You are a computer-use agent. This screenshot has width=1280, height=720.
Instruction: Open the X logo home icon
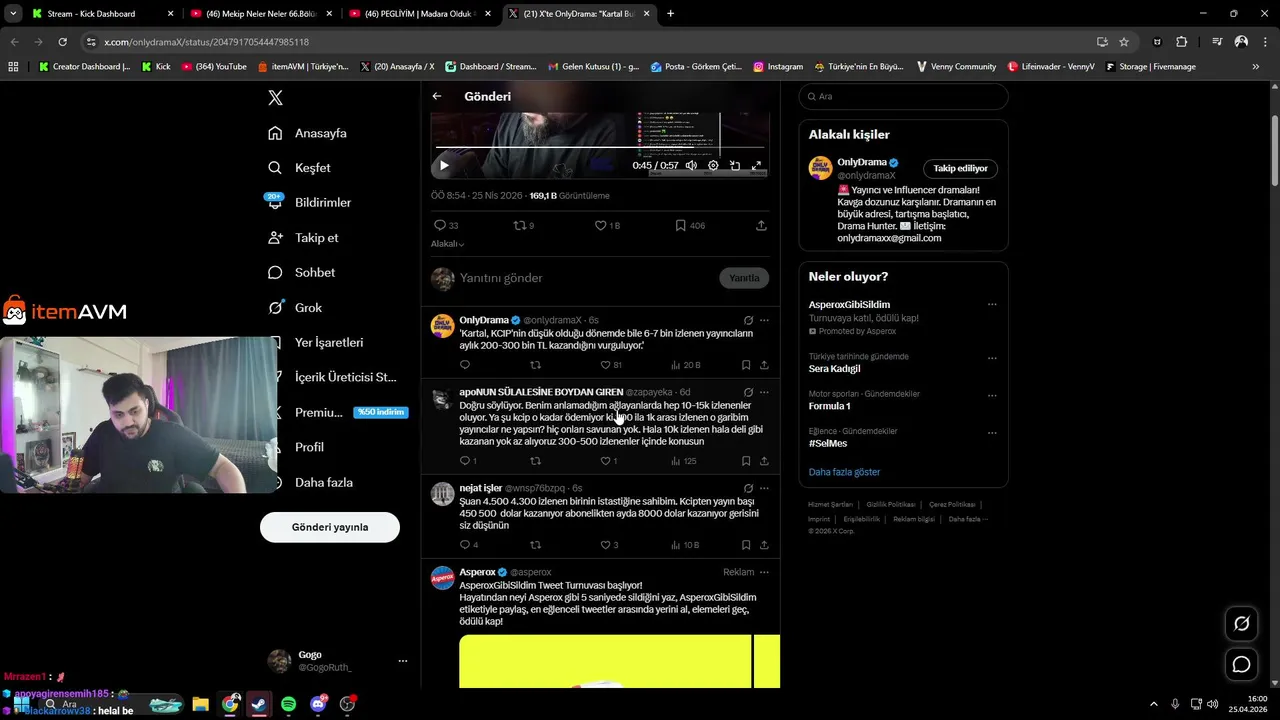[x=275, y=97]
